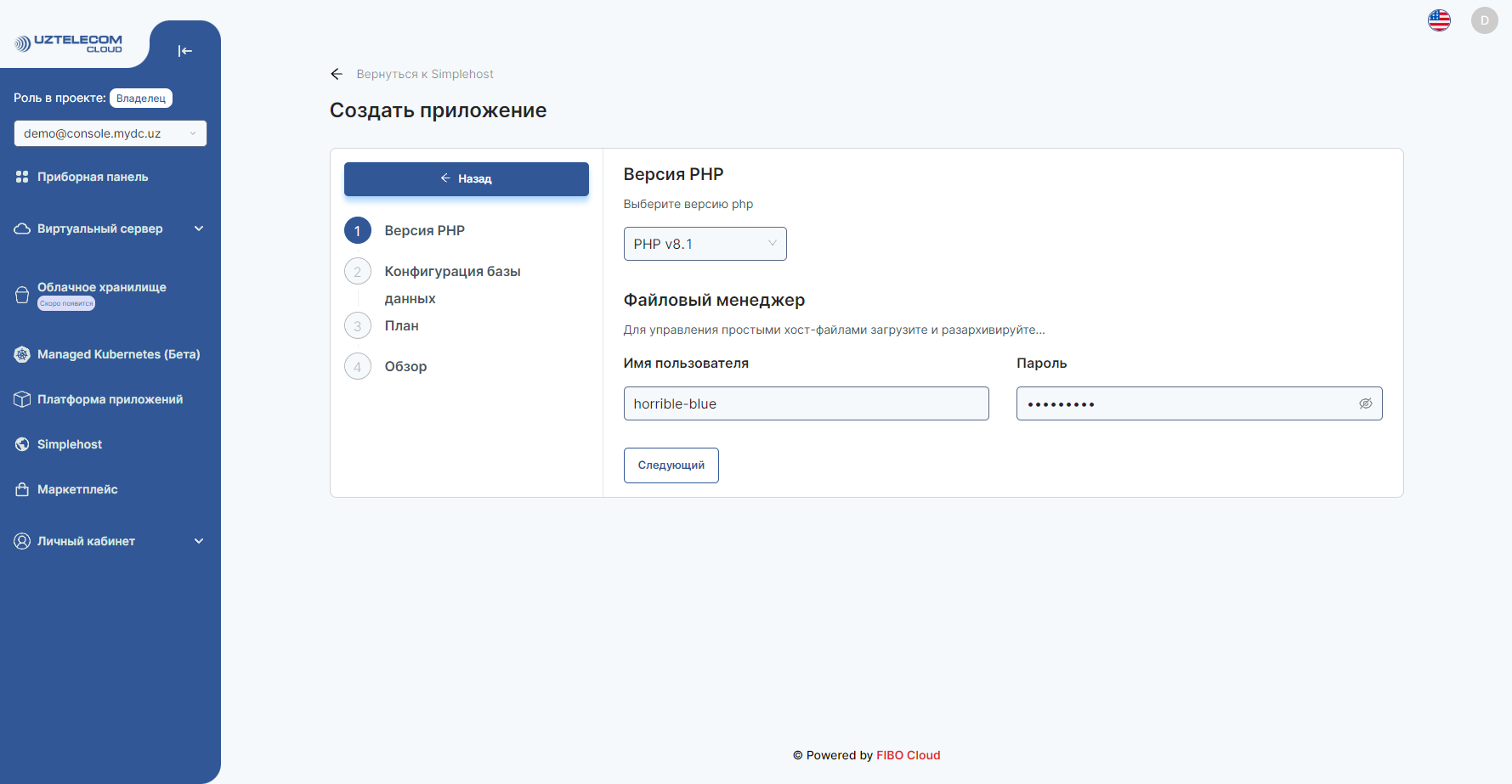This screenshot has height=784, width=1512.
Task: Open Вернуться к Simplehost breadcrumb
Action: [x=424, y=74]
